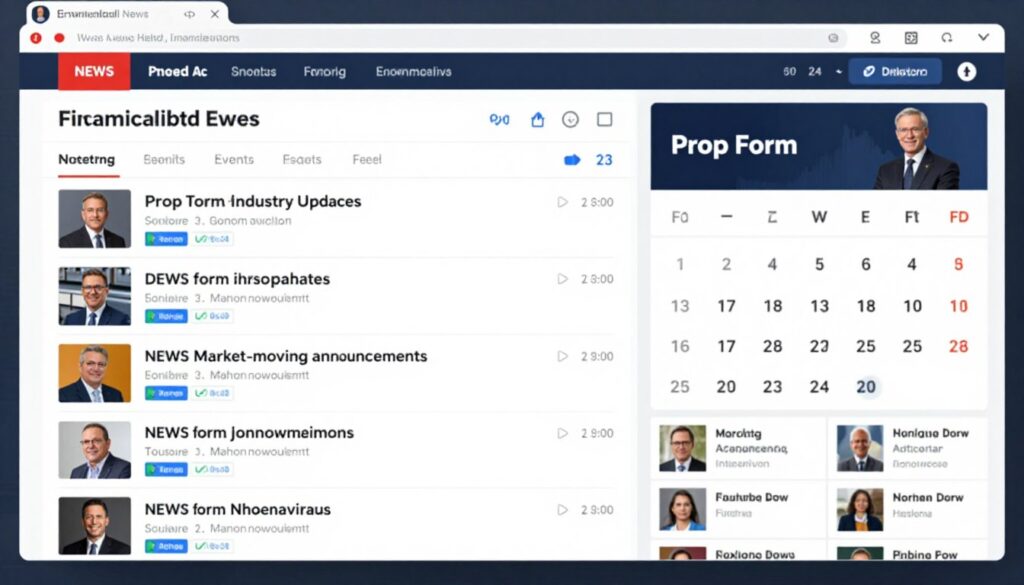The height and width of the screenshot is (585, 1024).
Task: Click the extensions square icon in browser toolbar
Action: point(911,38)
